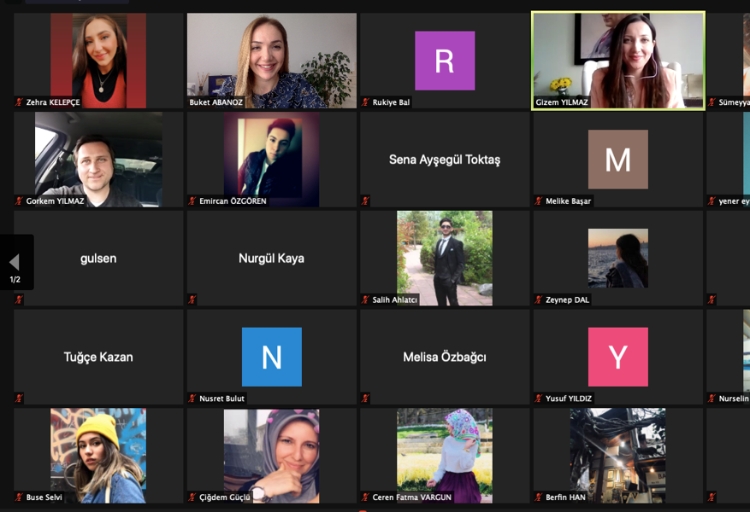Viewport: 750px width, 512px height.
Task: Select the purple R avatar tile
Action: click(444, 60)
